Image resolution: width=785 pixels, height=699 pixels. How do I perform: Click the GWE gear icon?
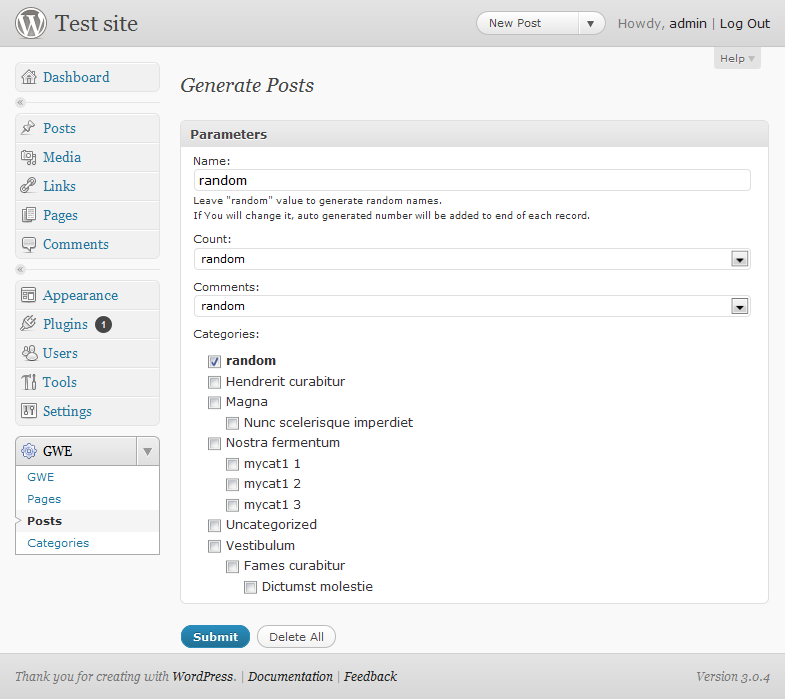[x=29, y=451]
